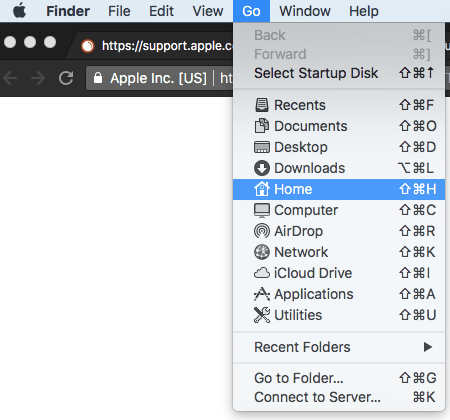Click the green zoom window button
Image resolution: width=450 pixels, height=420 pixels.
point(50,42)
